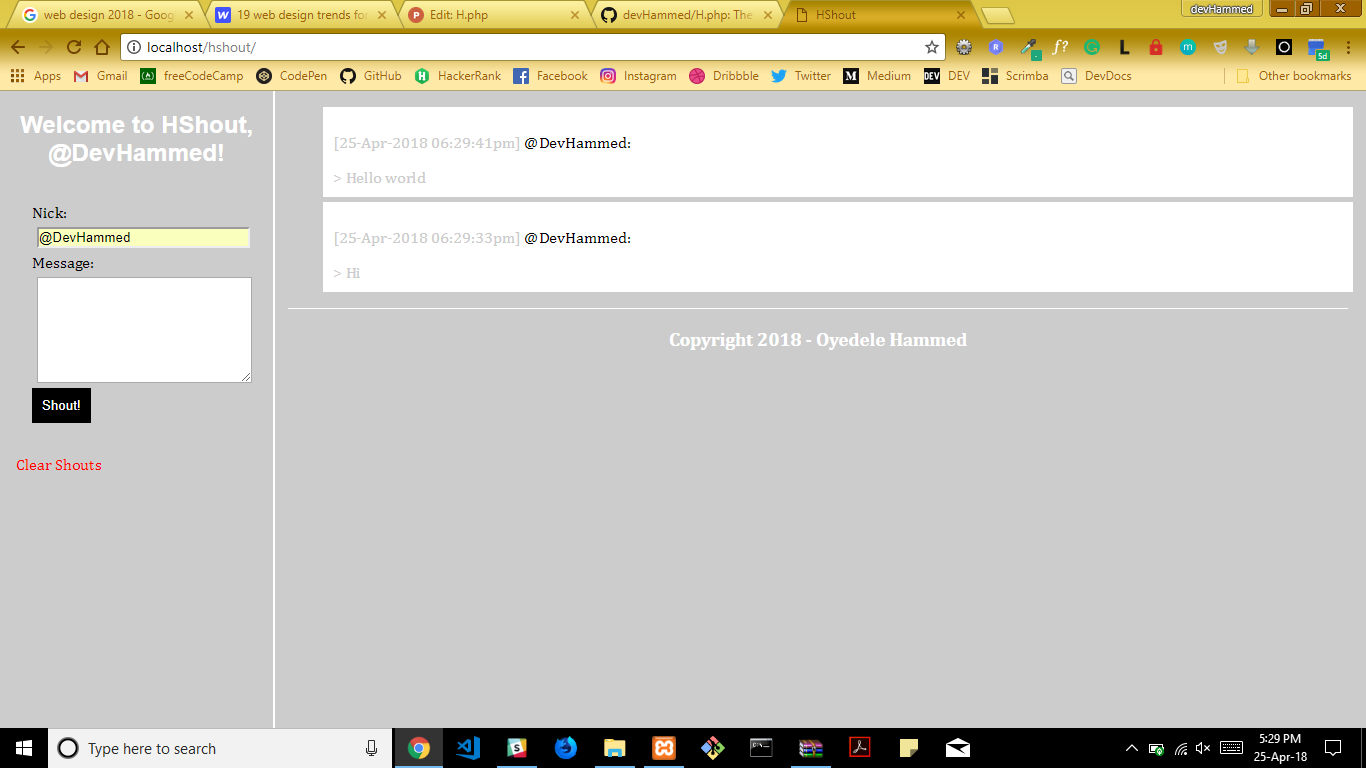The image size is (1366, 768).
Task: Expand the Other bookmarks folder
Action: (x=1294, y=76)
